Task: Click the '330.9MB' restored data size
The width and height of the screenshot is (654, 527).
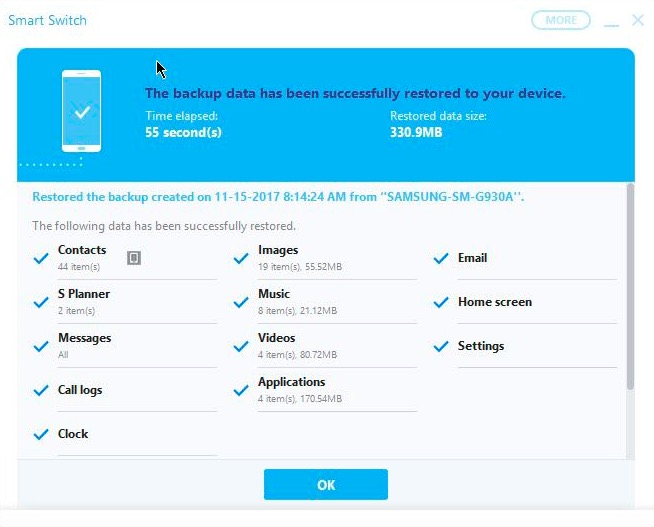Action: [416, 133]
